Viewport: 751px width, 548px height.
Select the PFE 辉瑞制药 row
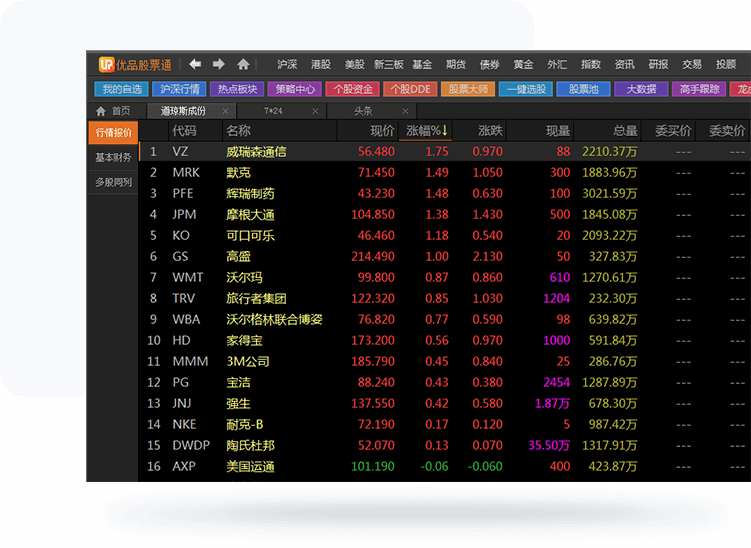pyautogui.click(x=444, y=194)
